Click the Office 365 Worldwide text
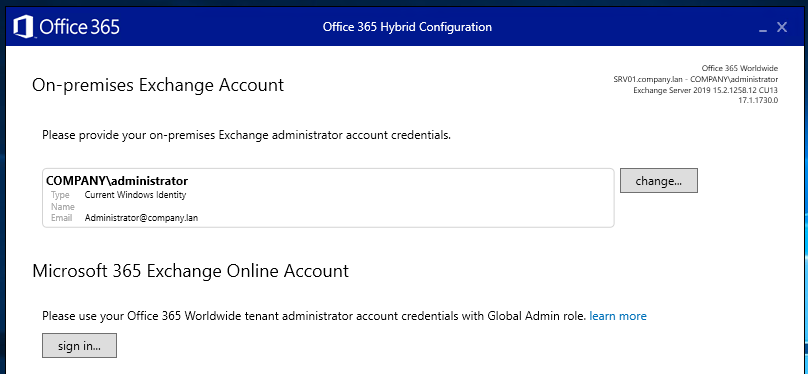808x374 pixels. (x=740, y=69)
